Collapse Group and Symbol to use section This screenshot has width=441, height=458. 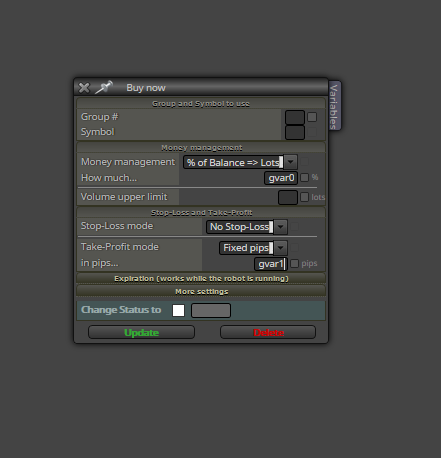(201, 104)
